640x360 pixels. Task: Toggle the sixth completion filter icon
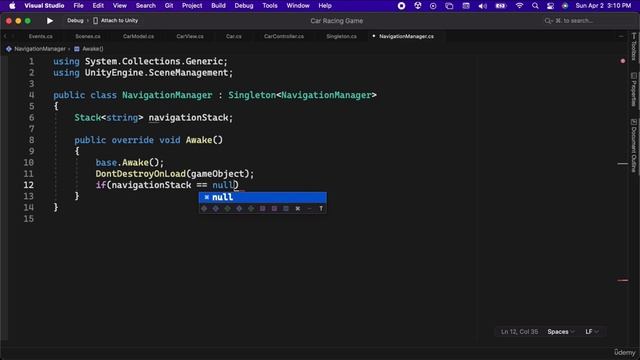click(x=262, y=209)
